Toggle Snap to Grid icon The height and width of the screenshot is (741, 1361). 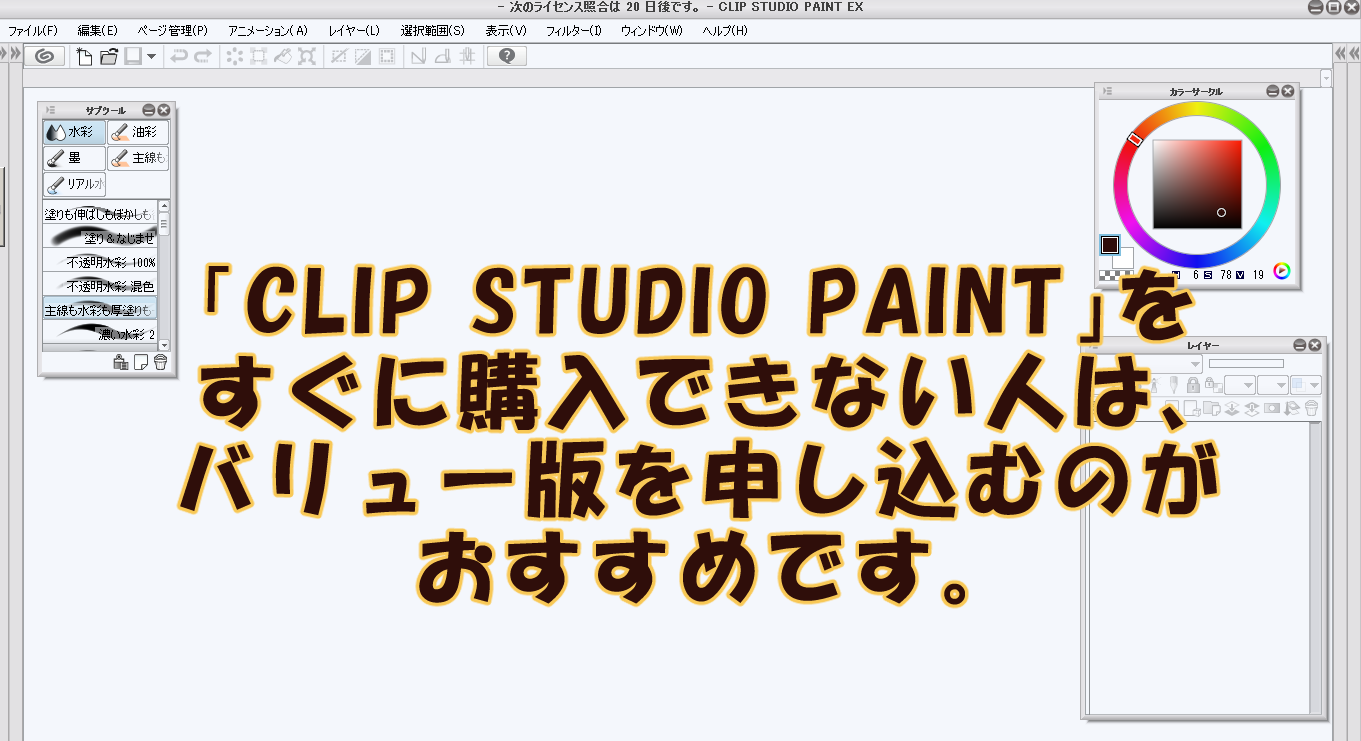tap(467, 56)
